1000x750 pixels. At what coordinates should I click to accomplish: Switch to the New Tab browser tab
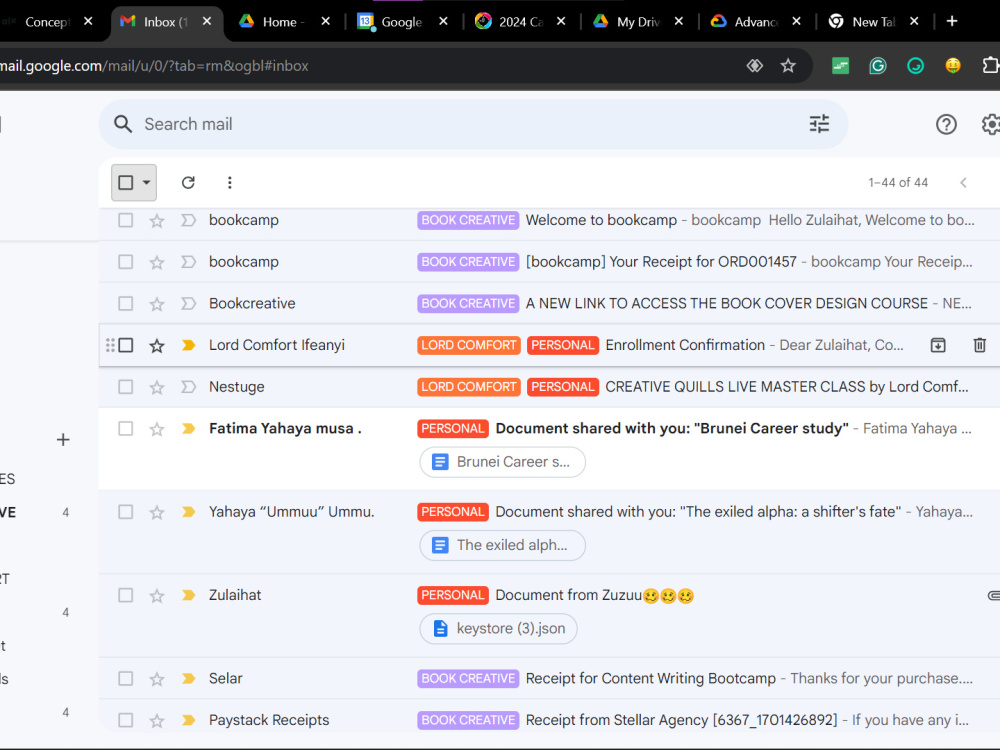(874, 22)
